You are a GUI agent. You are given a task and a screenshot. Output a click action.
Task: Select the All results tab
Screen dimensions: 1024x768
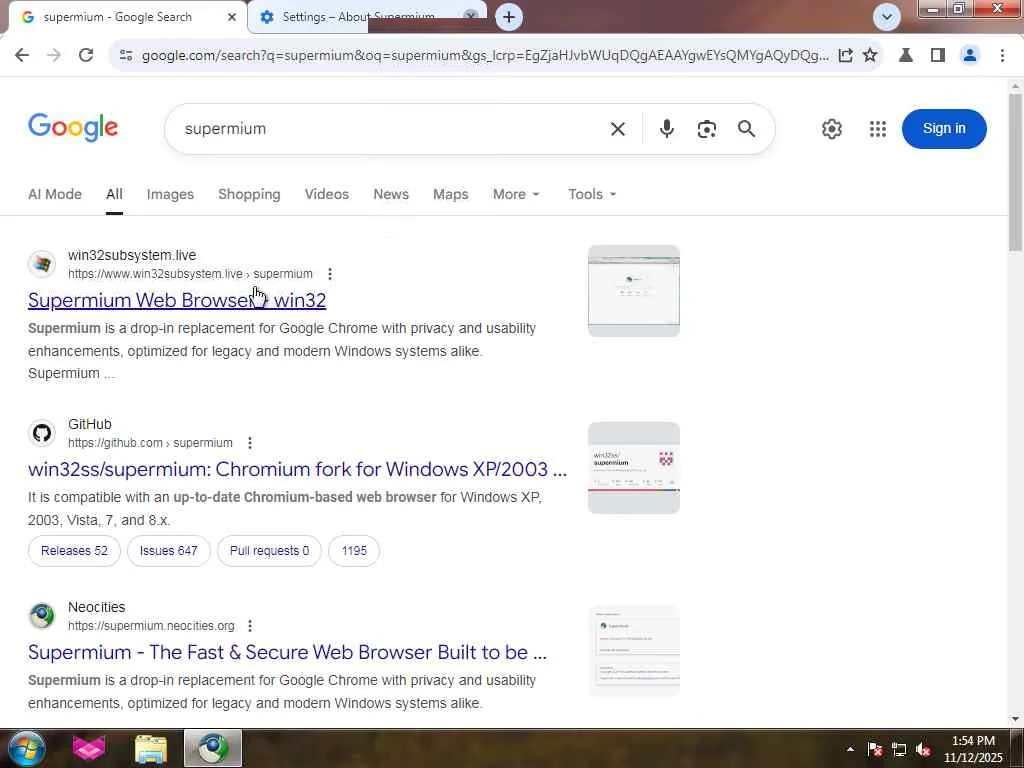point(114,194)
